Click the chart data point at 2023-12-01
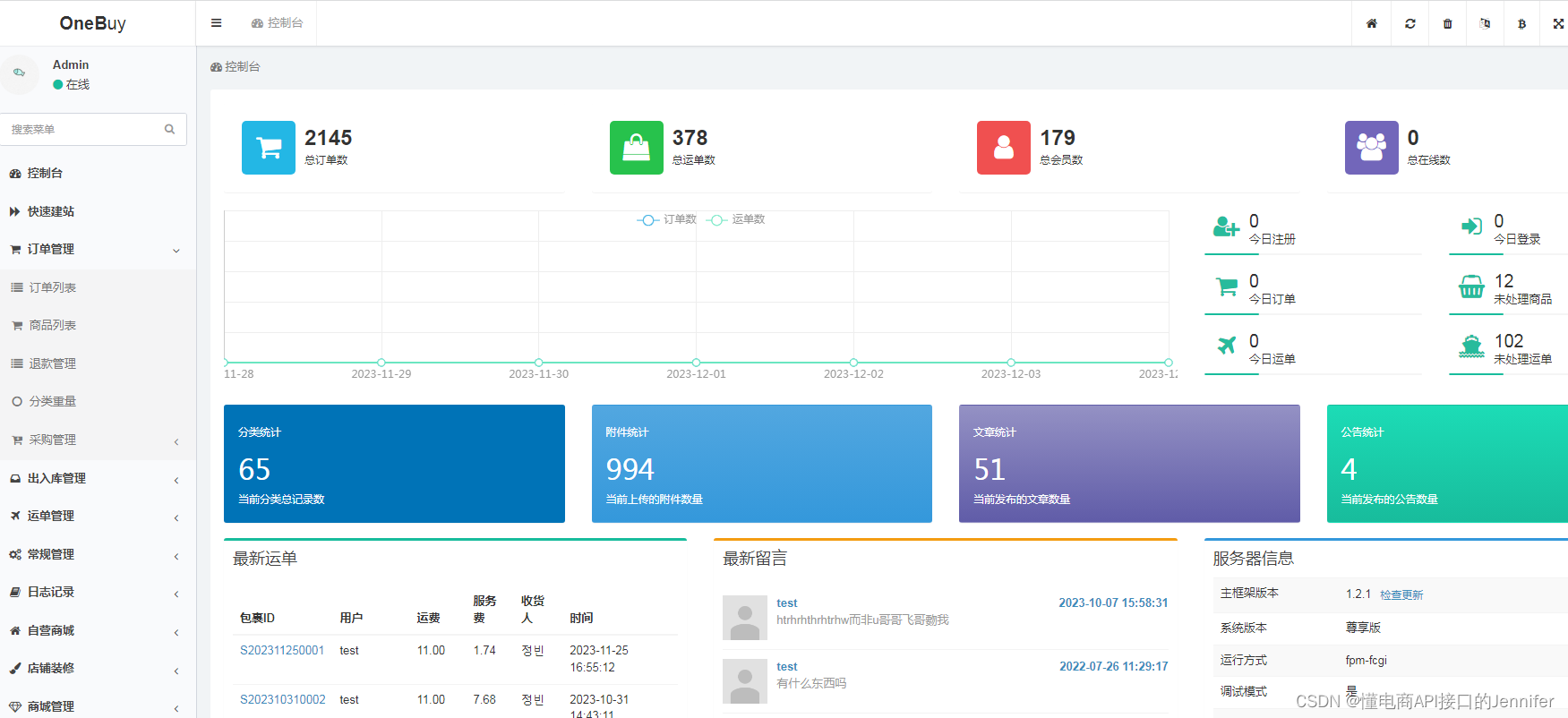Screen dimensions: 1568x718 point(696,363)
